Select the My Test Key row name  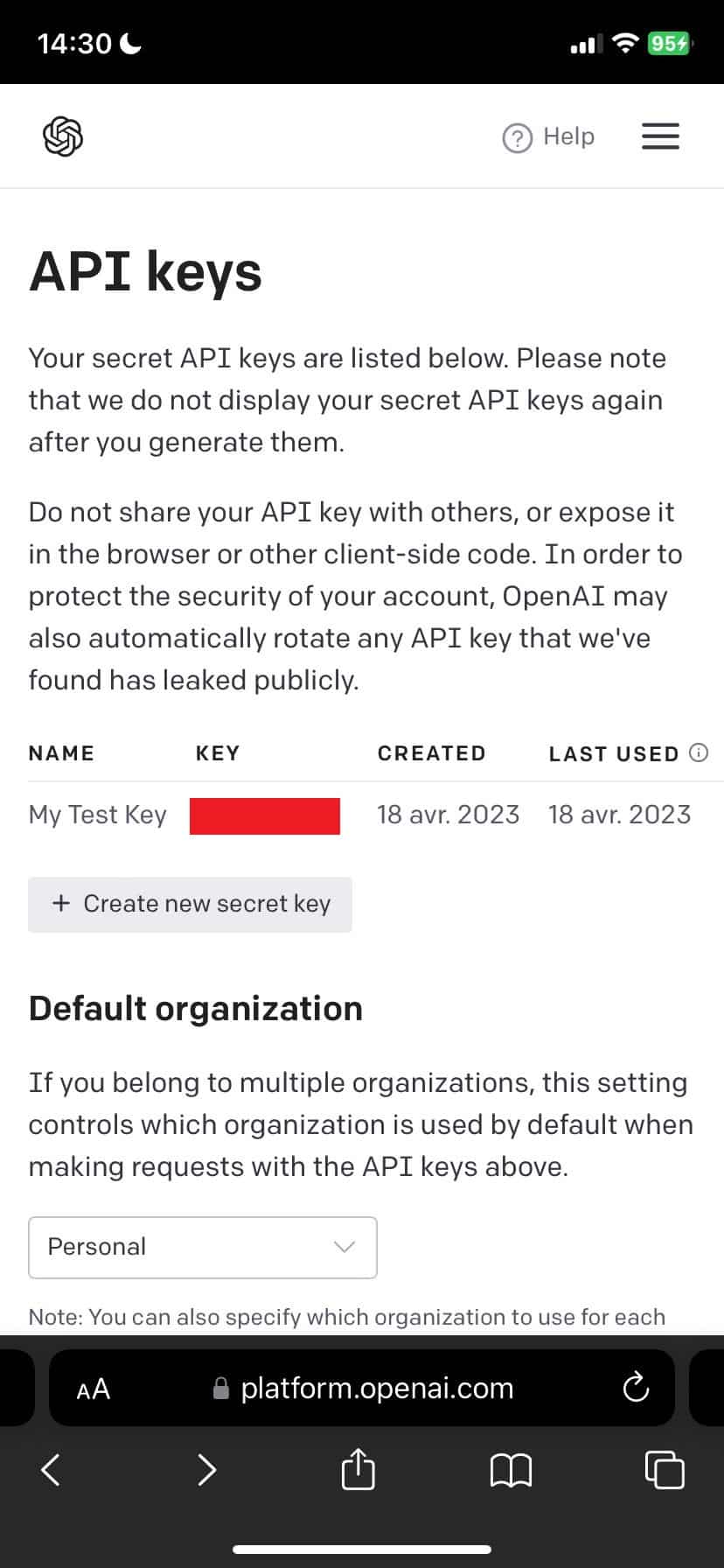pos(97,815)
